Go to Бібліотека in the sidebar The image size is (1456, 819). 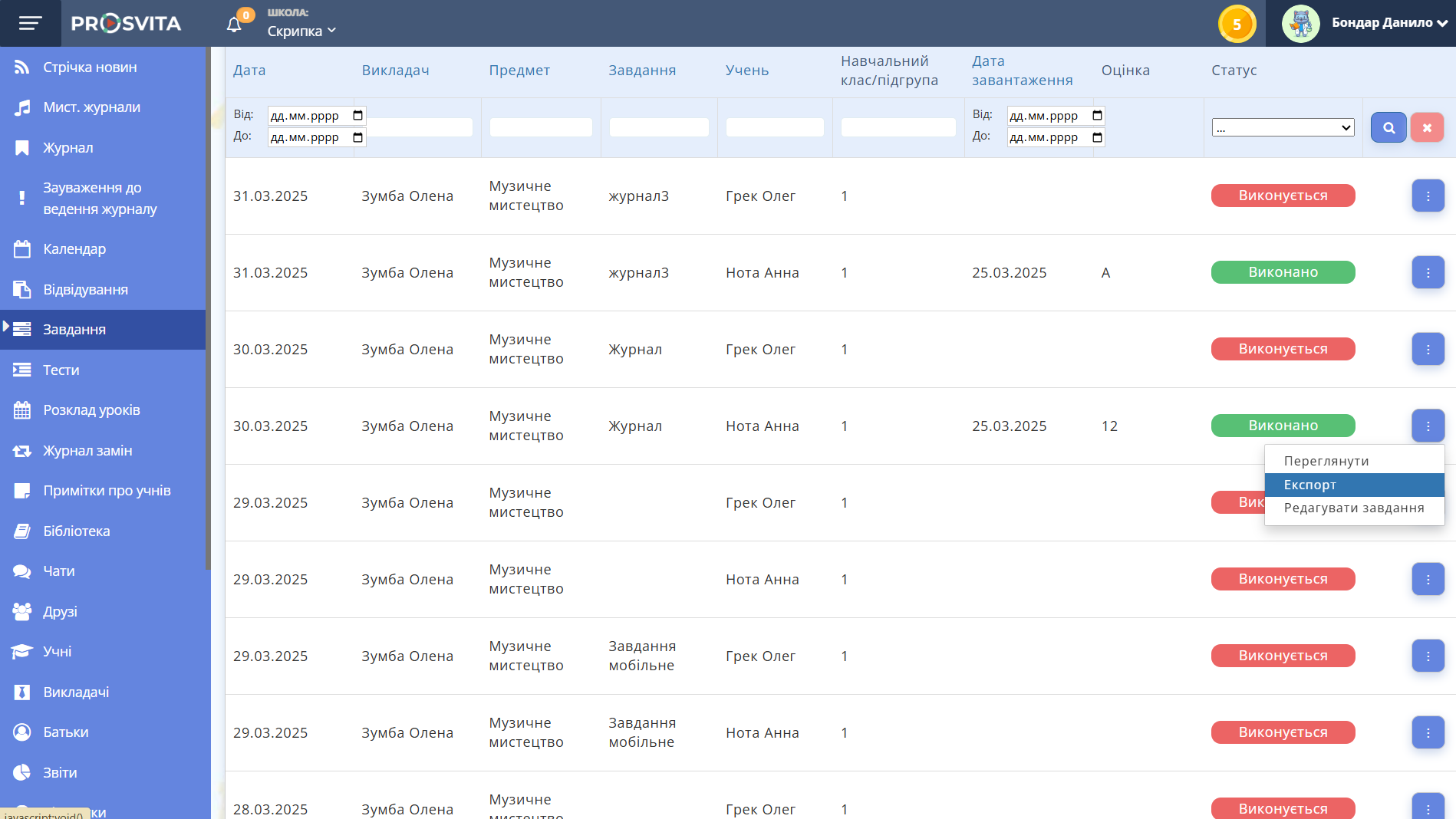tap(76, 531)
